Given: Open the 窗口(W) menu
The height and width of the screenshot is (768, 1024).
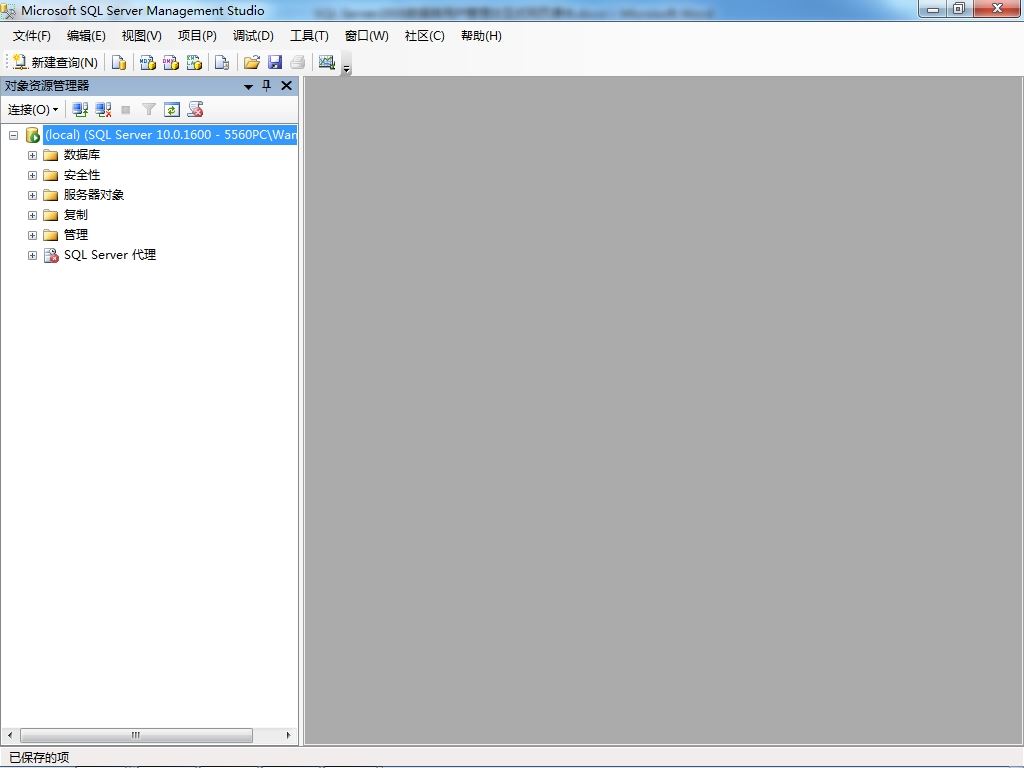Looking at the screenshot, I should (x=367, y=36).
